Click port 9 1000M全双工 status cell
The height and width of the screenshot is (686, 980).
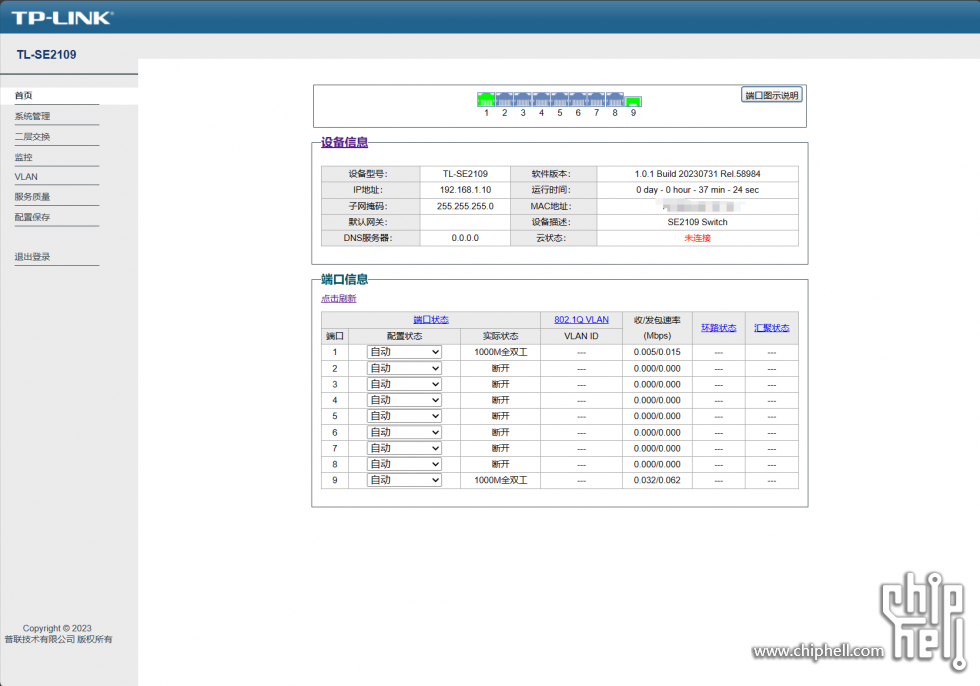coord(501,480)
